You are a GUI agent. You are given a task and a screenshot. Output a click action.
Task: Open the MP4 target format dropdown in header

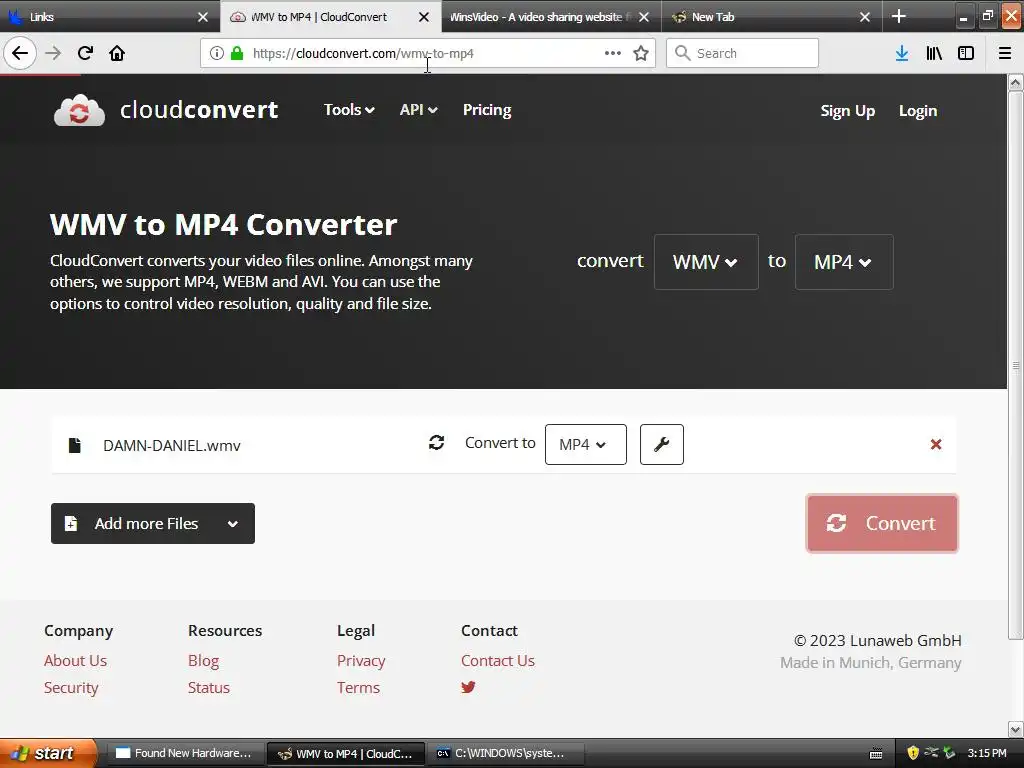[x=844, y=262]
